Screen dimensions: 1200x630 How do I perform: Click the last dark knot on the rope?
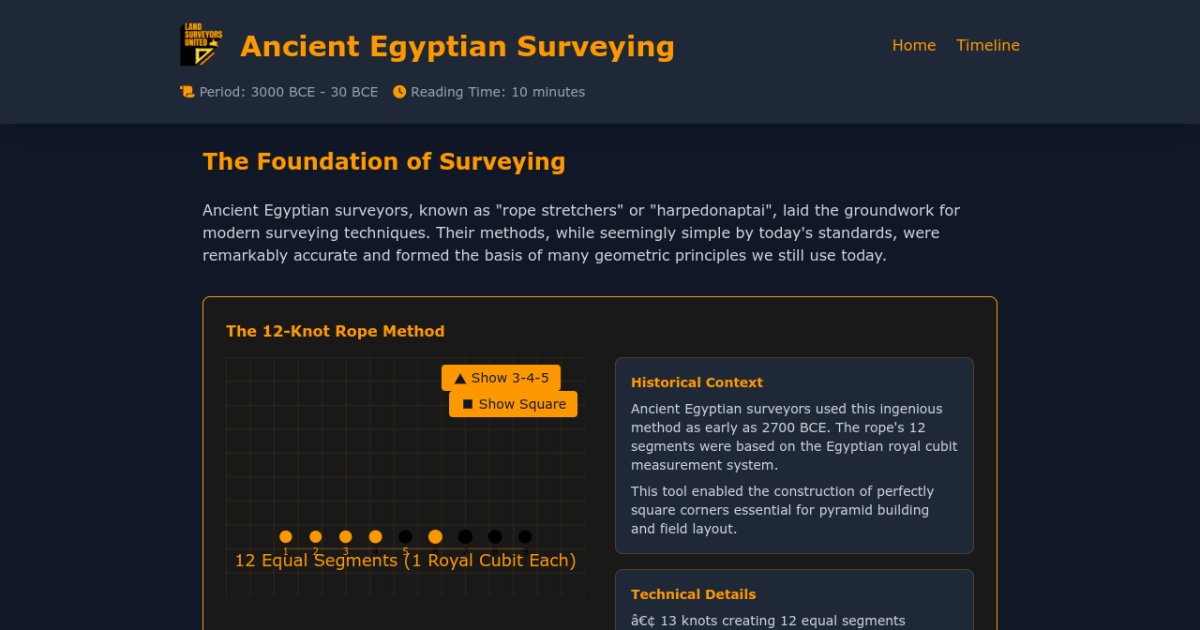(525, 537)
